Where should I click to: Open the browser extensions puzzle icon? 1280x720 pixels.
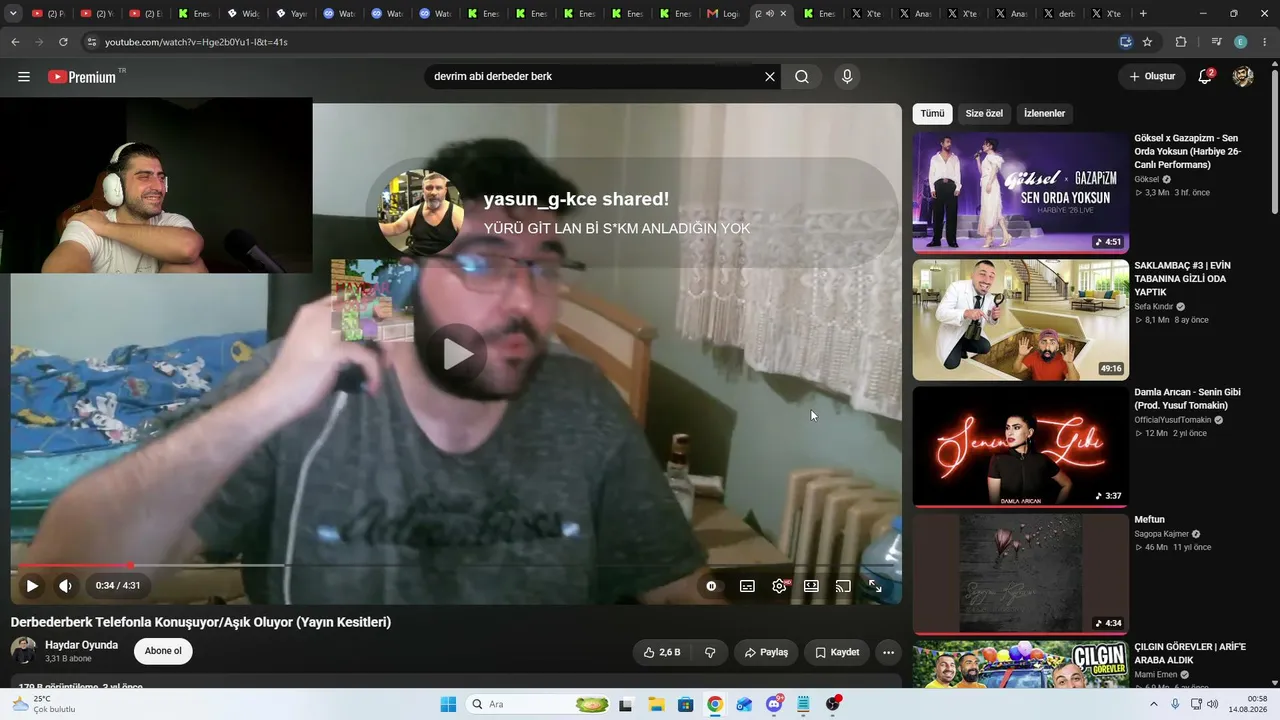[x=1181, y=42]
